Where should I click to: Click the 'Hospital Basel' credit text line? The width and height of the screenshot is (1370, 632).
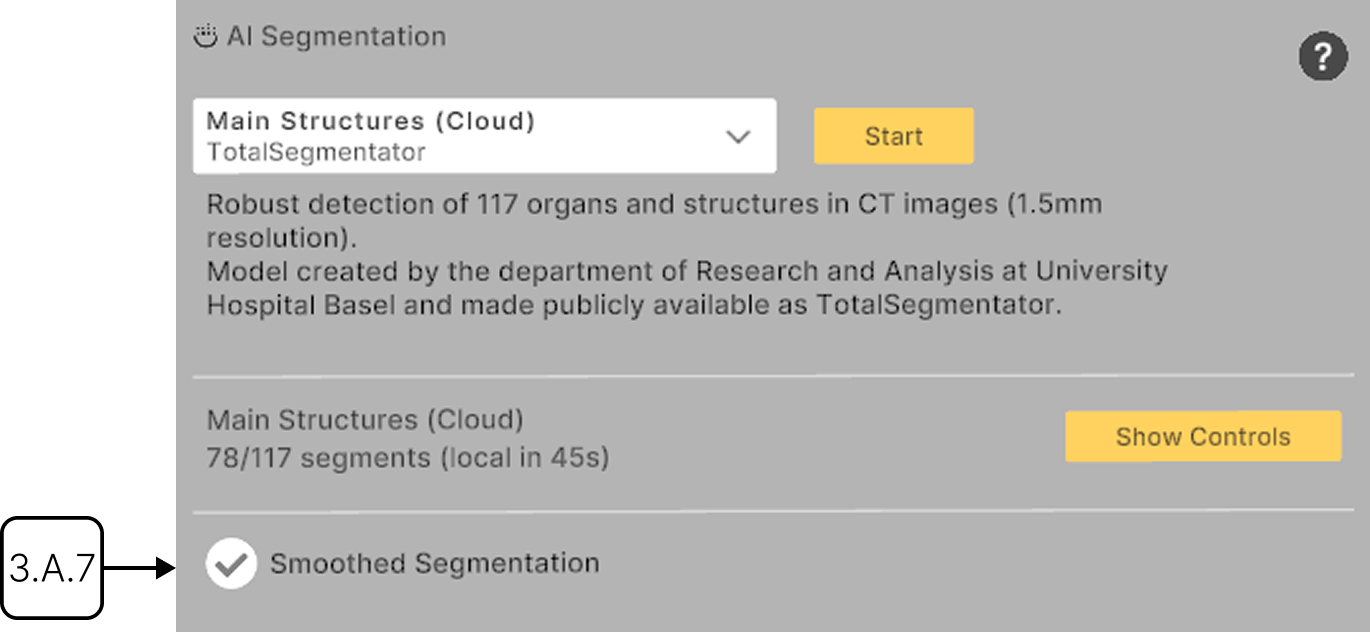[x=632, y=305]
